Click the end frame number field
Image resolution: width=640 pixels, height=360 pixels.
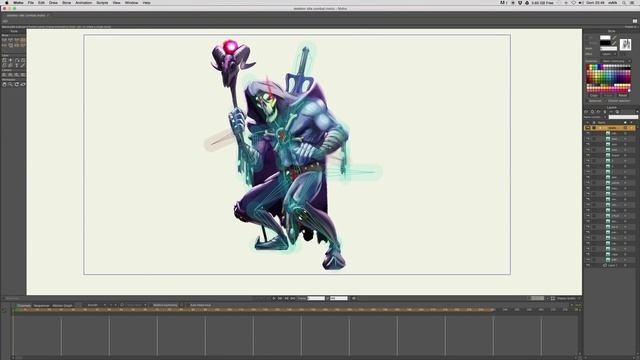pos(339,298)
